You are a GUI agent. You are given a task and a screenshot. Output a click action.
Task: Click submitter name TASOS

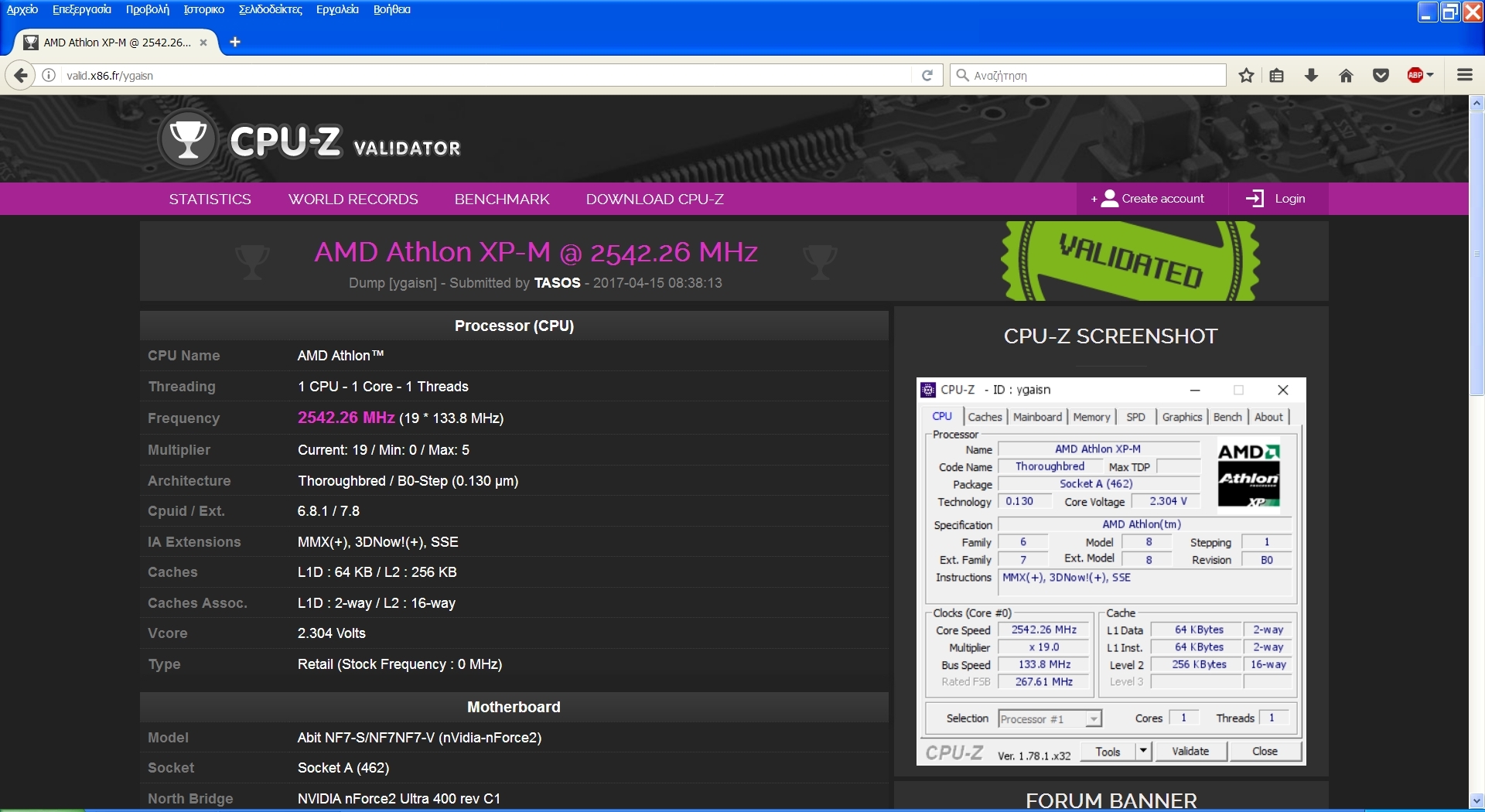pos(557,282)
